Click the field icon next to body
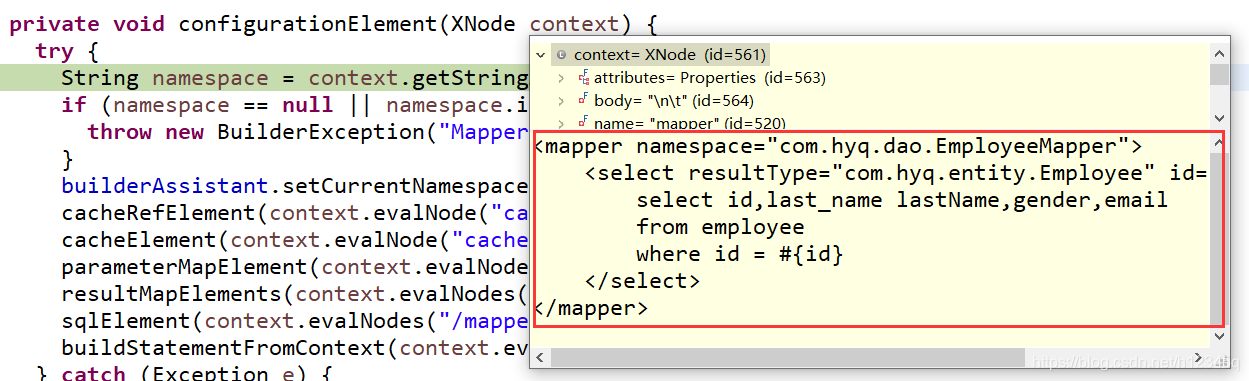 click(x=584, y=100)
